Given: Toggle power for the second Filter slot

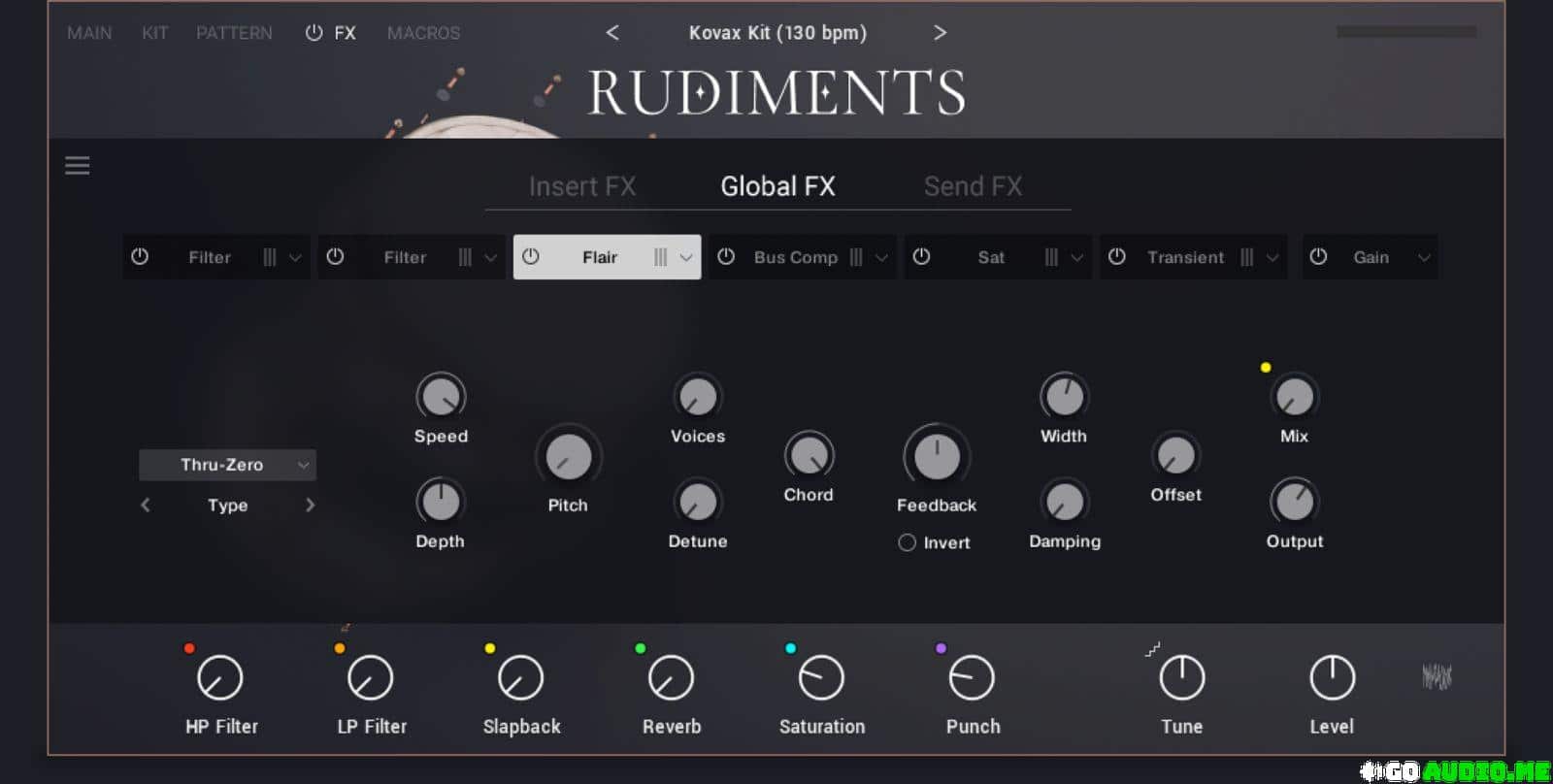Looking at the screenshot, I should [x=335, y=257].
